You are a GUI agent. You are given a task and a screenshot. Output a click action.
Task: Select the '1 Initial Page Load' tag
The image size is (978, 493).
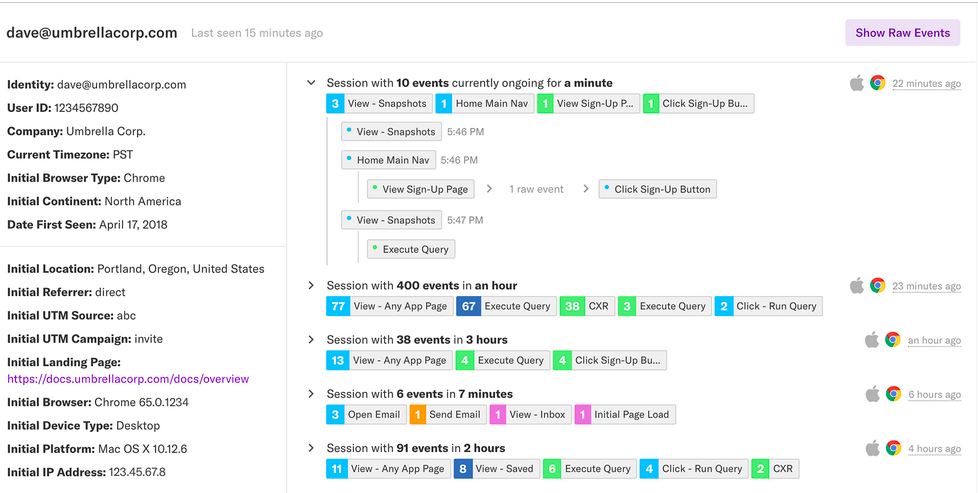(x=625, y=414)
